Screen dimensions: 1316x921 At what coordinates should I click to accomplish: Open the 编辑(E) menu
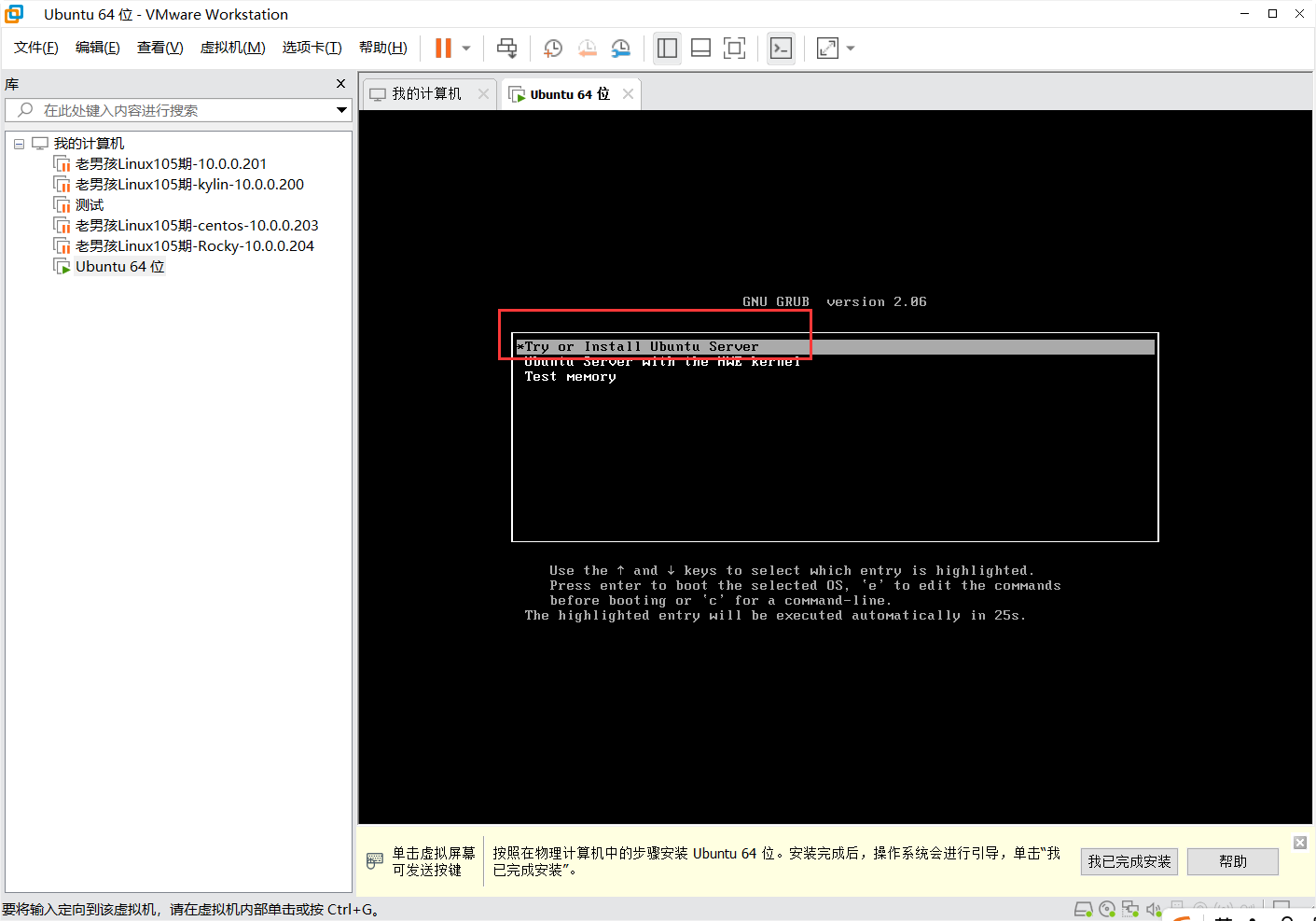click(98, 48)
